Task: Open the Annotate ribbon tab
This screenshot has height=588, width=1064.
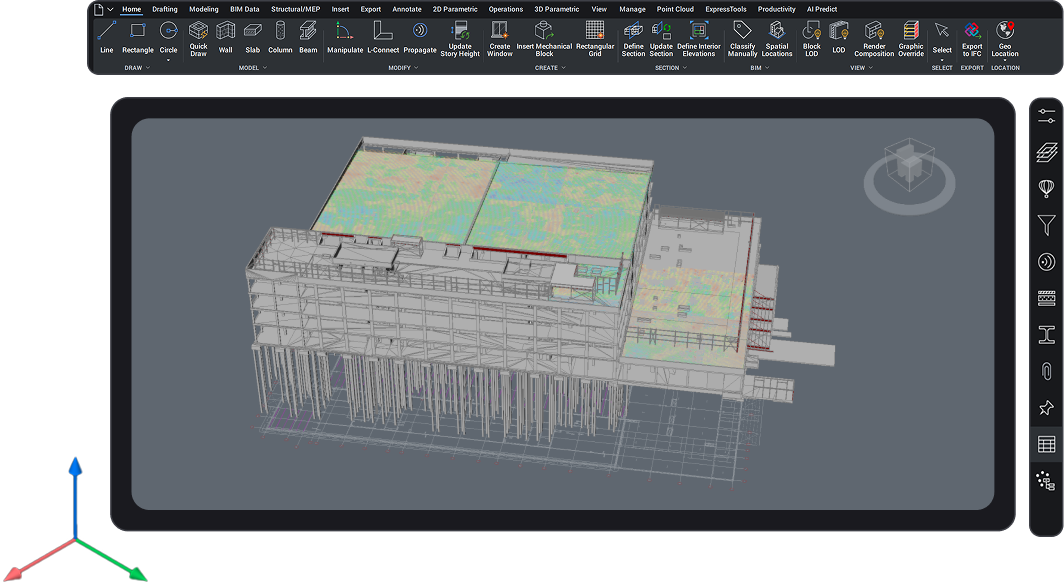Action: click(x=406, y=9)
